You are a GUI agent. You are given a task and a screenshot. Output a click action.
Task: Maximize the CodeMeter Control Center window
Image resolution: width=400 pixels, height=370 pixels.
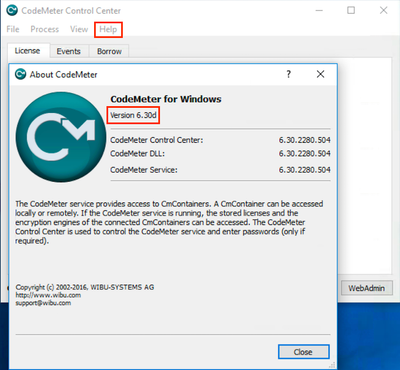point(351,10)
